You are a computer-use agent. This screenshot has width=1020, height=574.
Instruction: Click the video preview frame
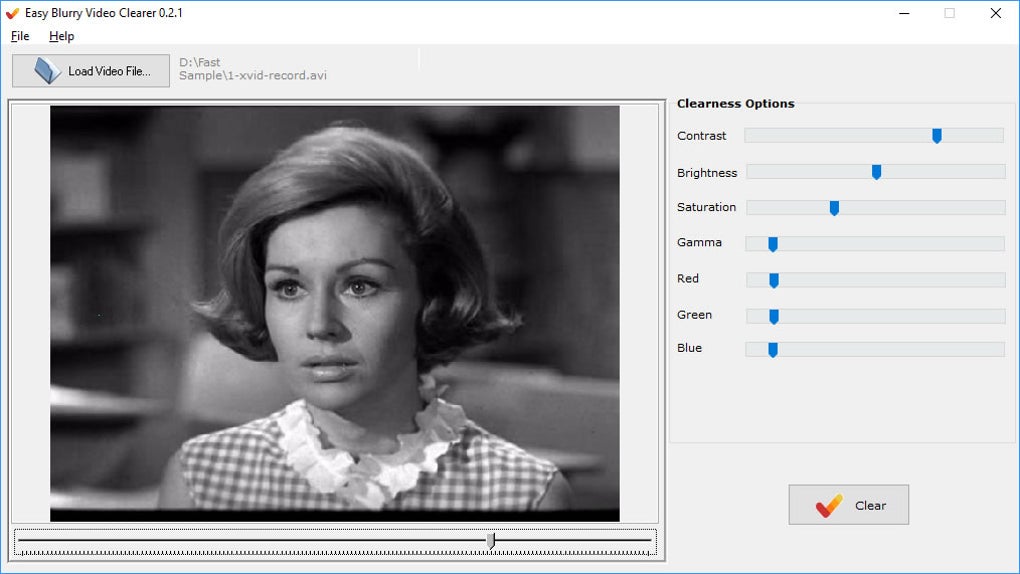[334, 314]
